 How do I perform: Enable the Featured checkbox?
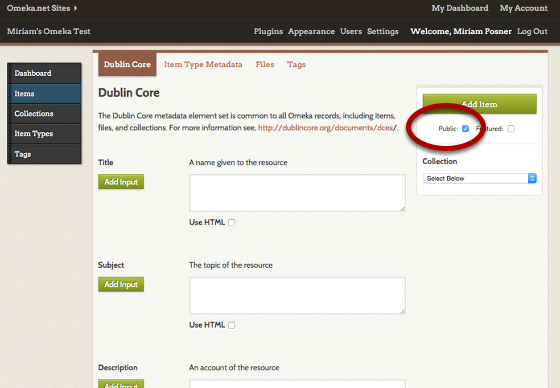511,129
